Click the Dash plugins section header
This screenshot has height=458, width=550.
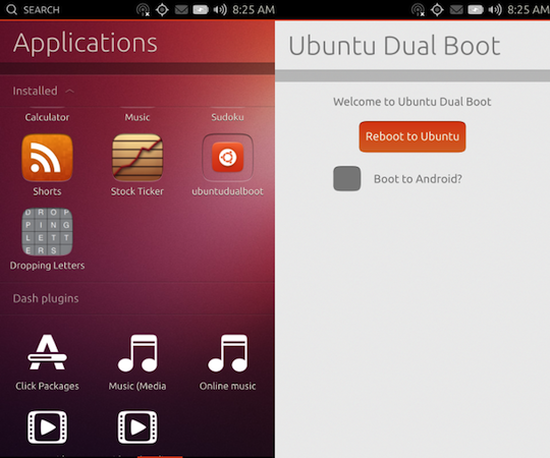click(46, 299)
